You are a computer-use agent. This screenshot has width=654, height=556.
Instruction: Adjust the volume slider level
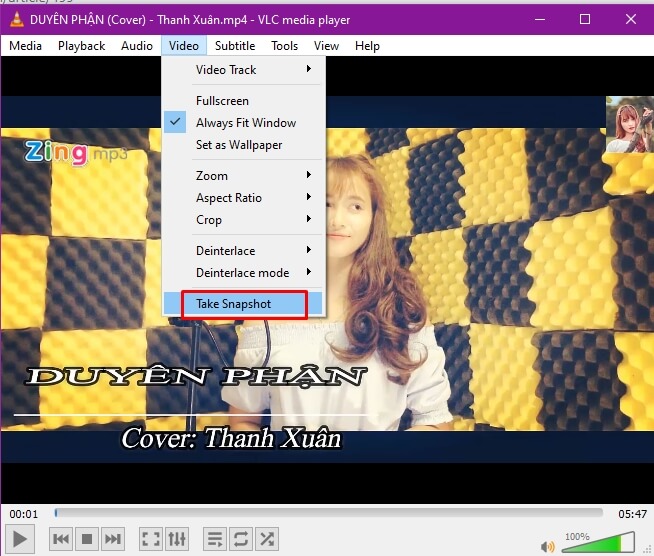598,543
